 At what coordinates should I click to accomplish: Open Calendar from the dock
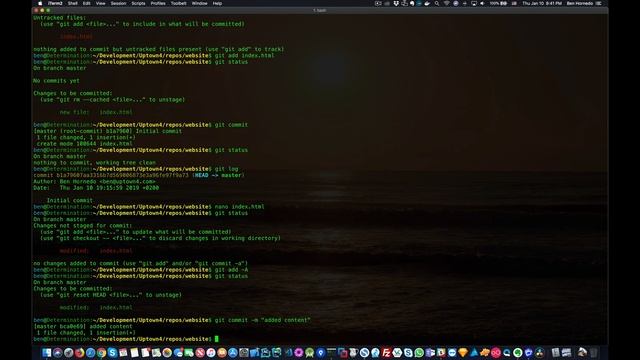tap(123, 353)
